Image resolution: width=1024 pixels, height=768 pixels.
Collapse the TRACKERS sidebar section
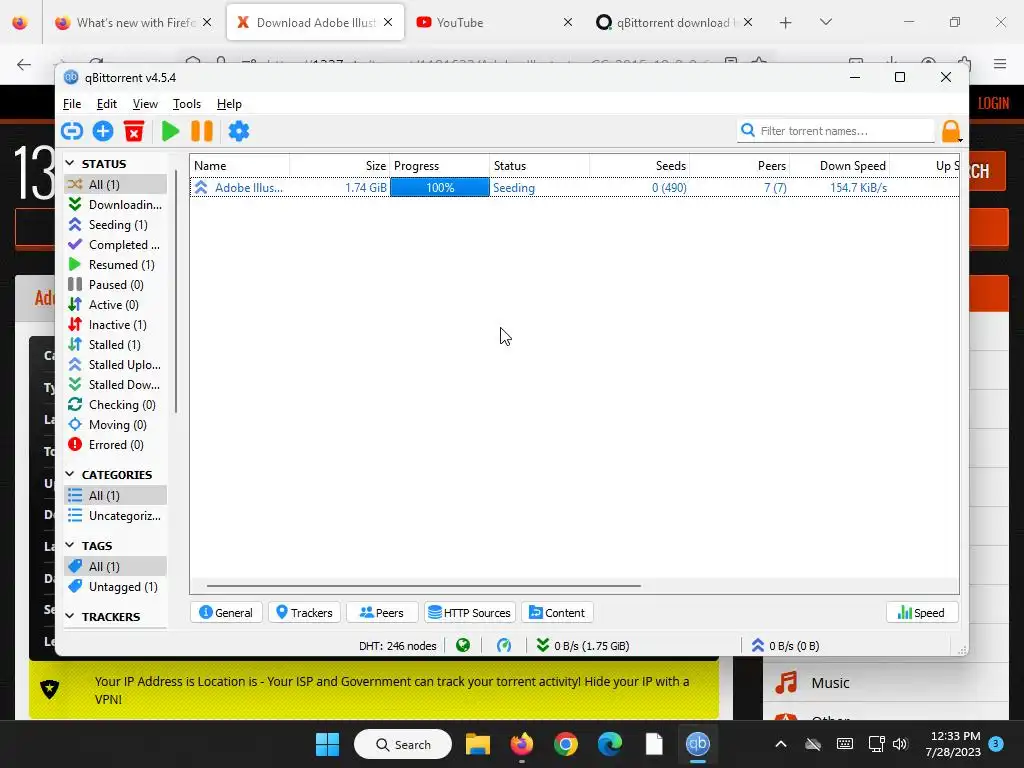coord(70,616)
